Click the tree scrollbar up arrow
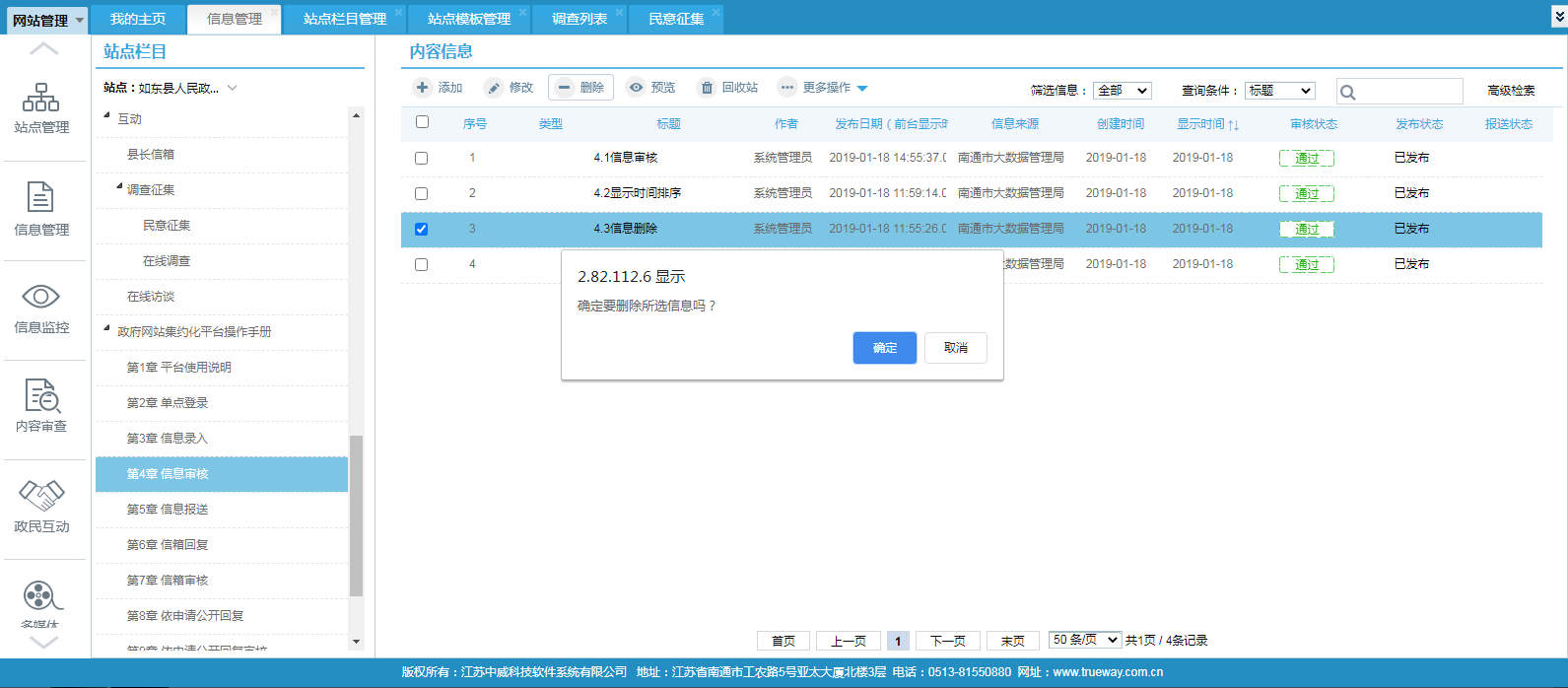Viewport: 1568px width, 688px height. (x=356, y=115)
